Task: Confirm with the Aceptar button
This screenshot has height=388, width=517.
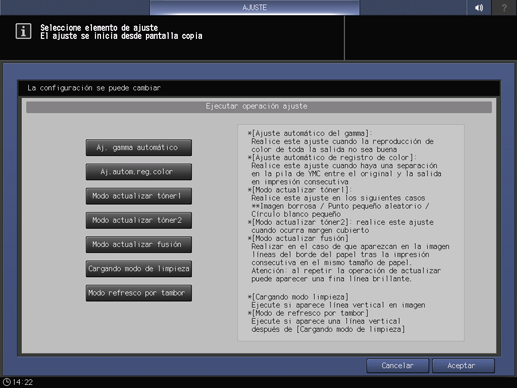Action: tap(463, 366)
